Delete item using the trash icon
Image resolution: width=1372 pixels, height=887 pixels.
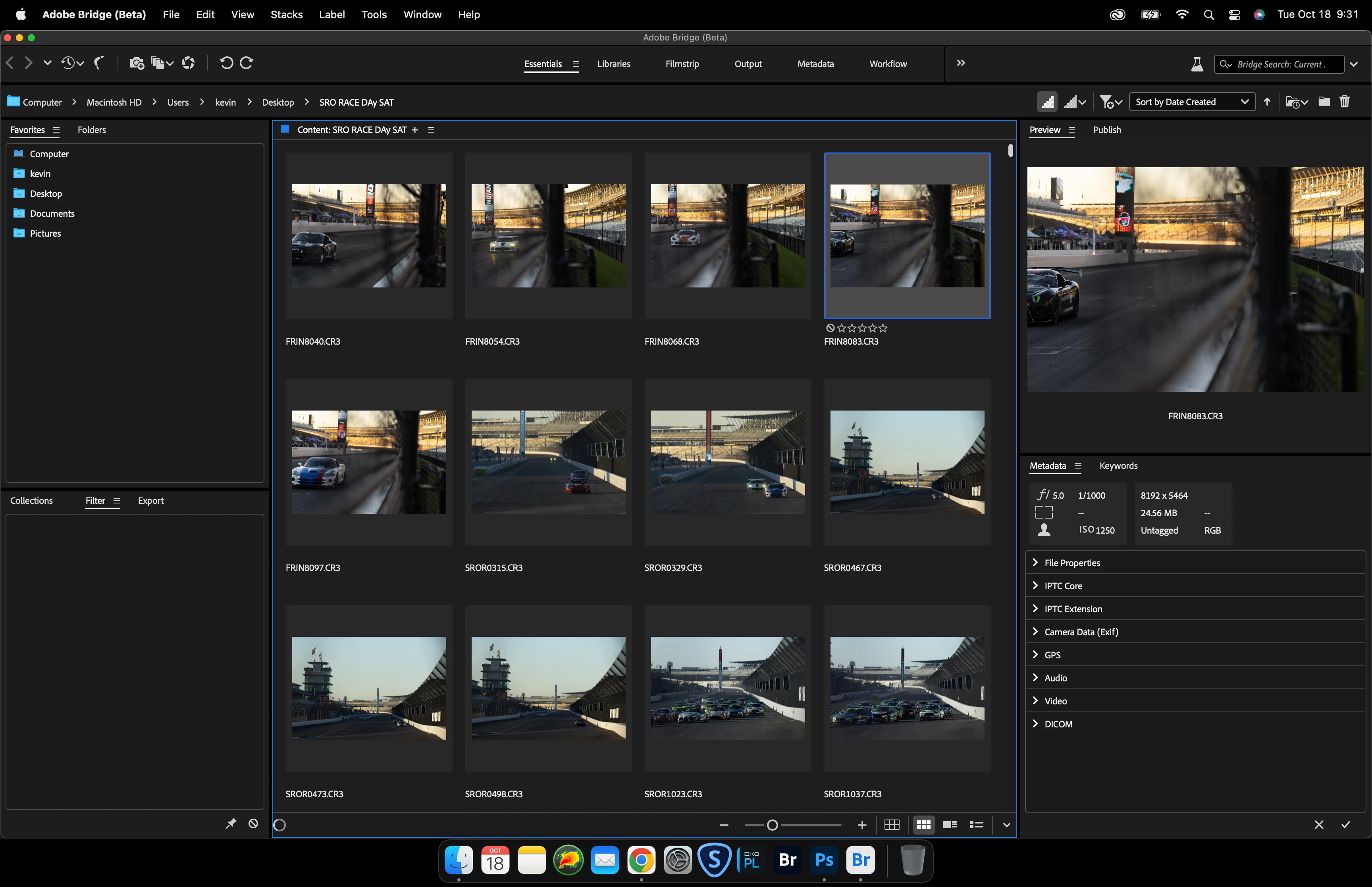pyautogui.click(x=1344, y=102)
